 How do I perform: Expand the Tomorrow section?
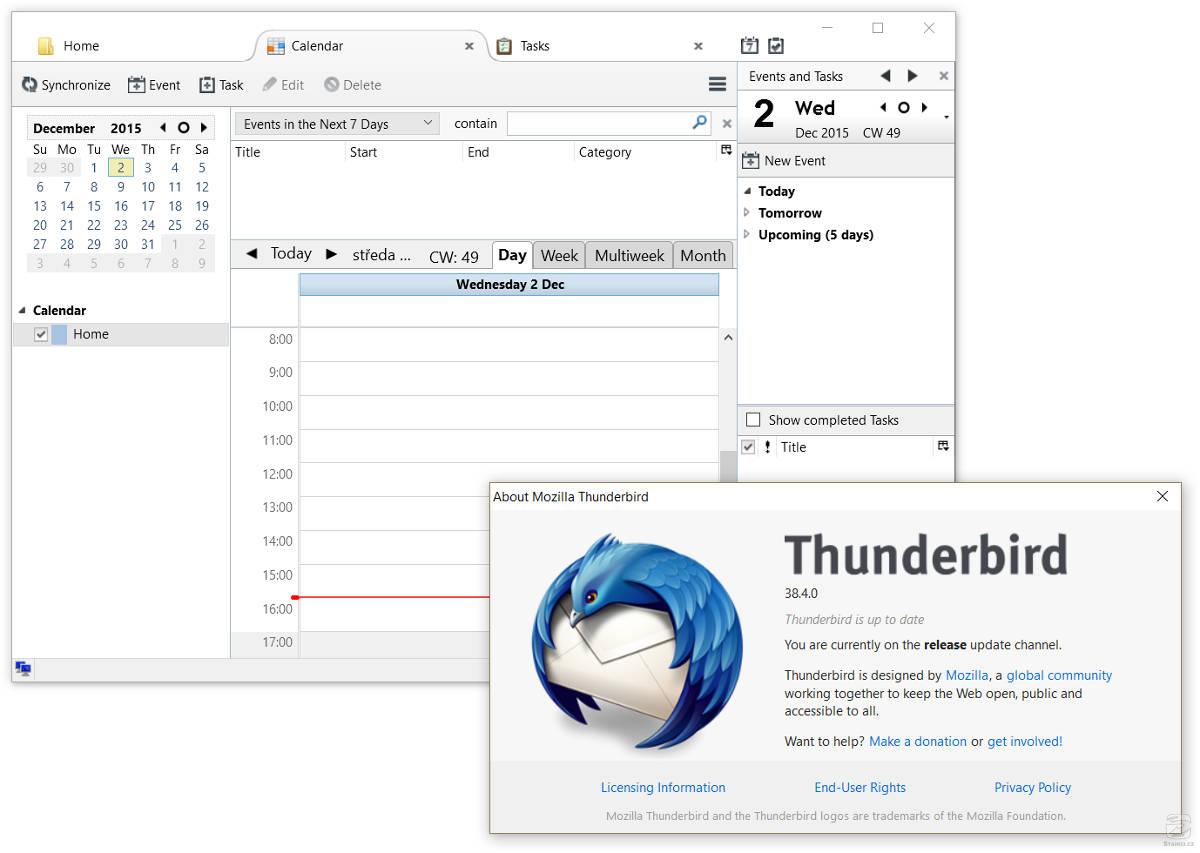747,213
